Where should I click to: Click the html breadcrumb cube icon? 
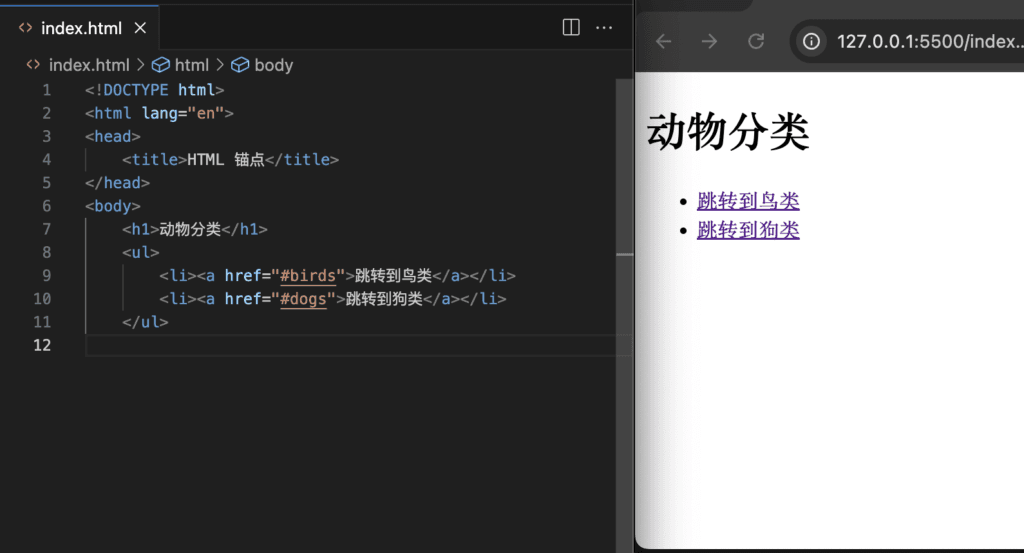tap(161, 65)
